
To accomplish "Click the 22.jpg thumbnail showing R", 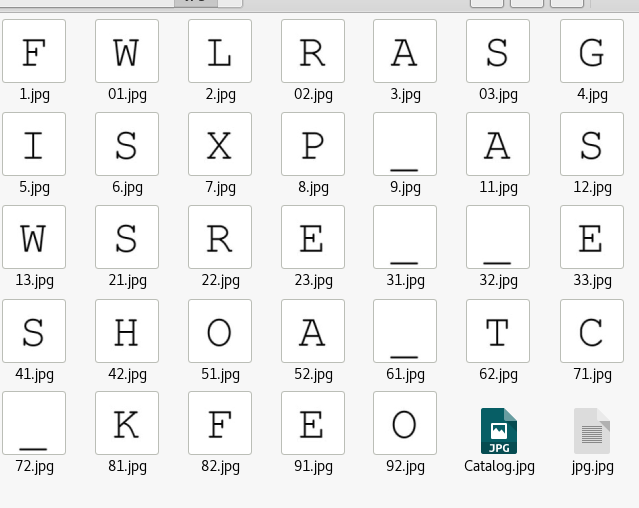I will (x=220, y=237).
